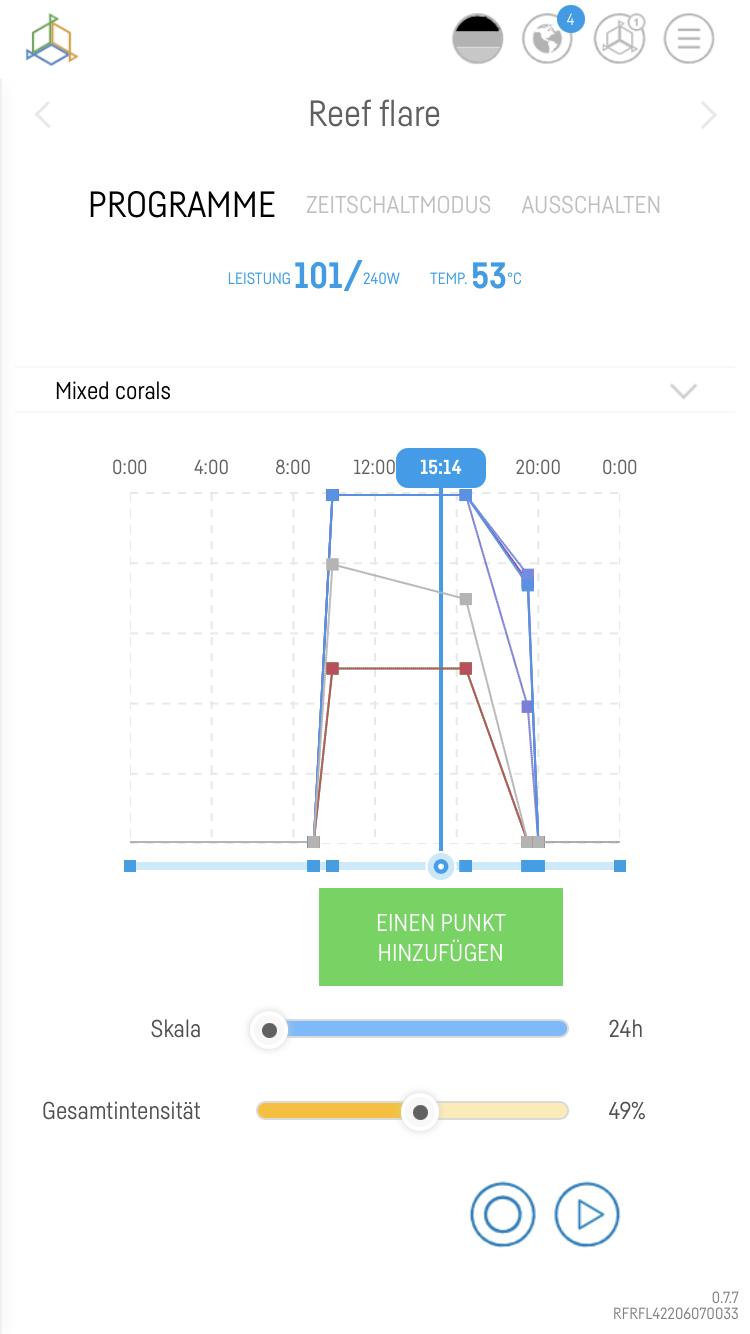Open the globe icon with badge 4
This screenshot has height=1334, width=750.
click(547, 40)
